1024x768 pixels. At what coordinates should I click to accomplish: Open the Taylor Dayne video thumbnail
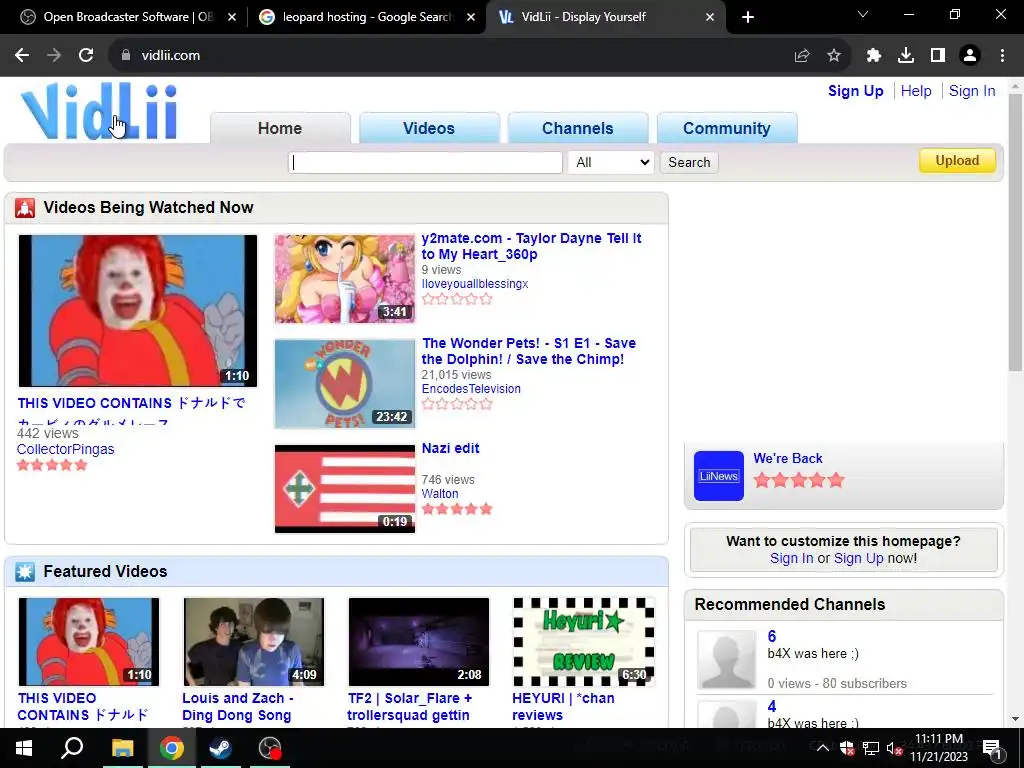(x=345, y=279)
